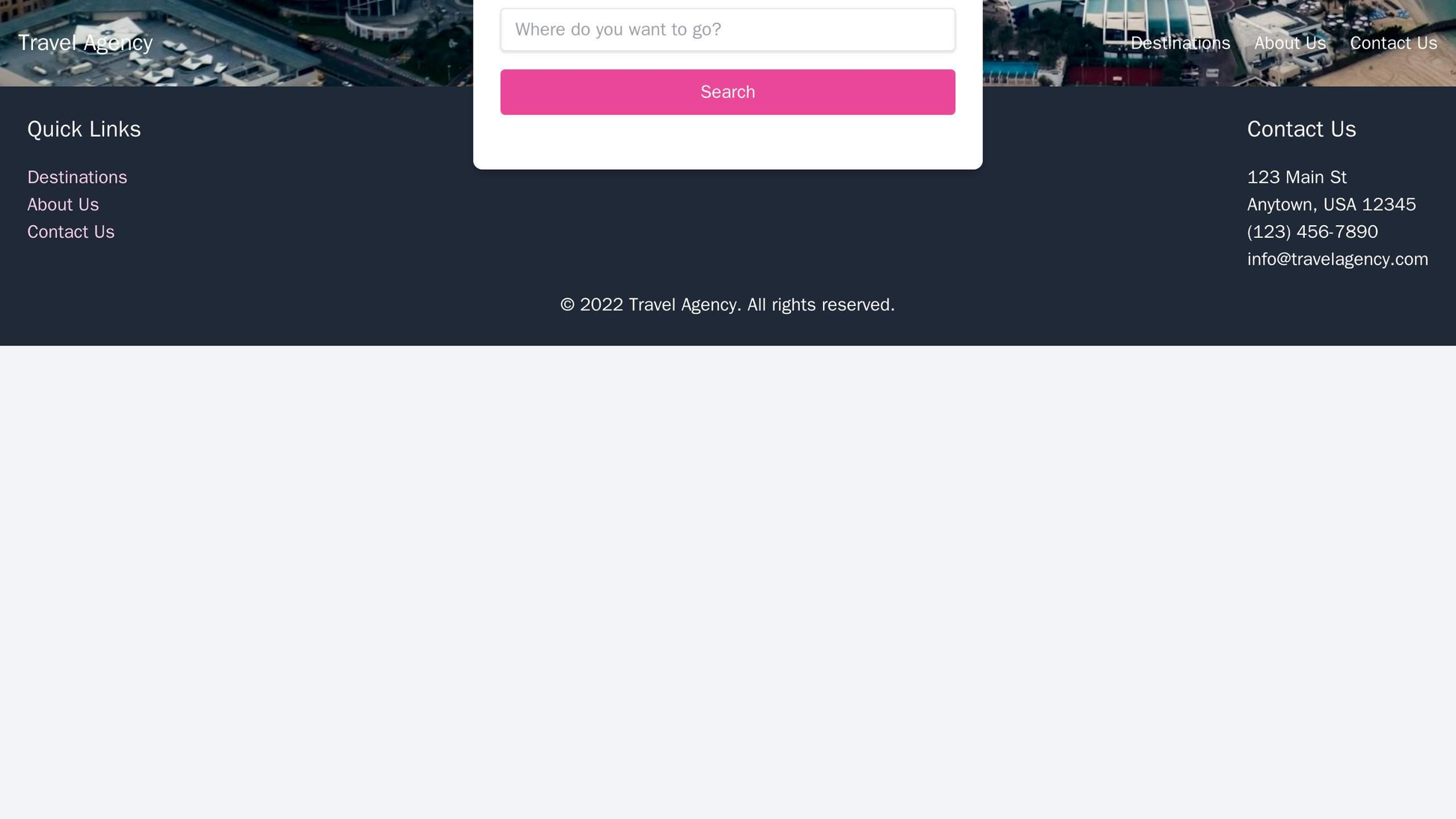Click the About Us footer quick link
This screenshot has height=819, width=1456.
pos(64,206)
